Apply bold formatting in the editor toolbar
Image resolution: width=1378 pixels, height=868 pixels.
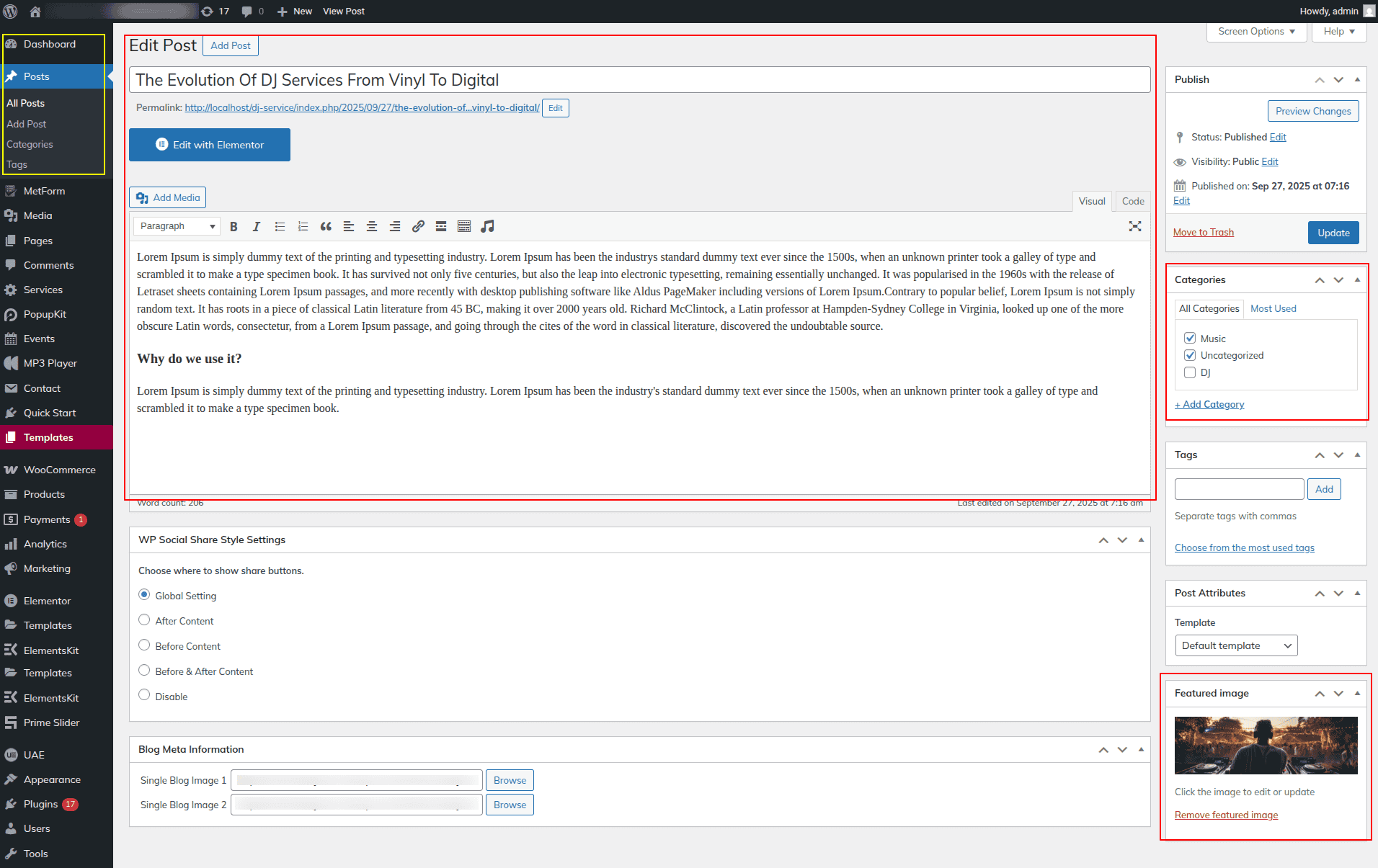[234, 227]
